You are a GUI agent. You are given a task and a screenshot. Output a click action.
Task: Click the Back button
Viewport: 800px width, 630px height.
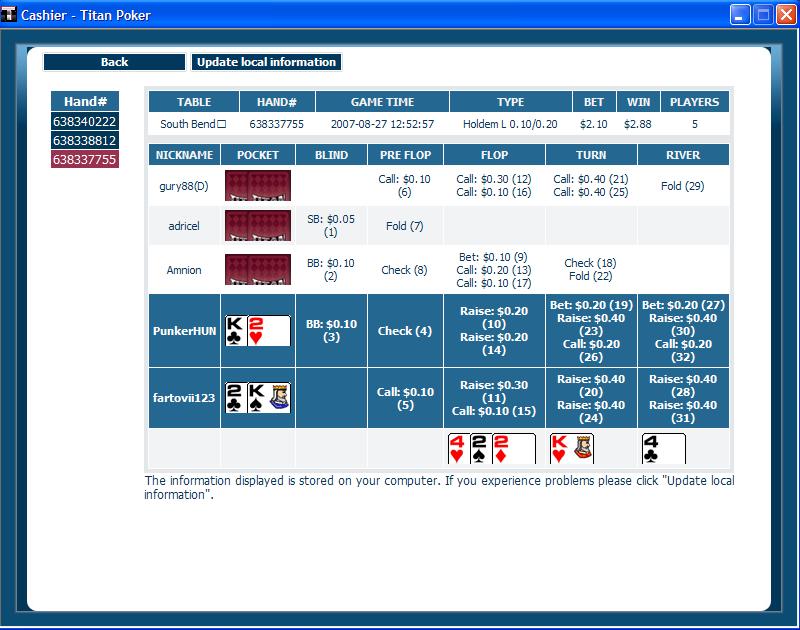coord(114,62)
